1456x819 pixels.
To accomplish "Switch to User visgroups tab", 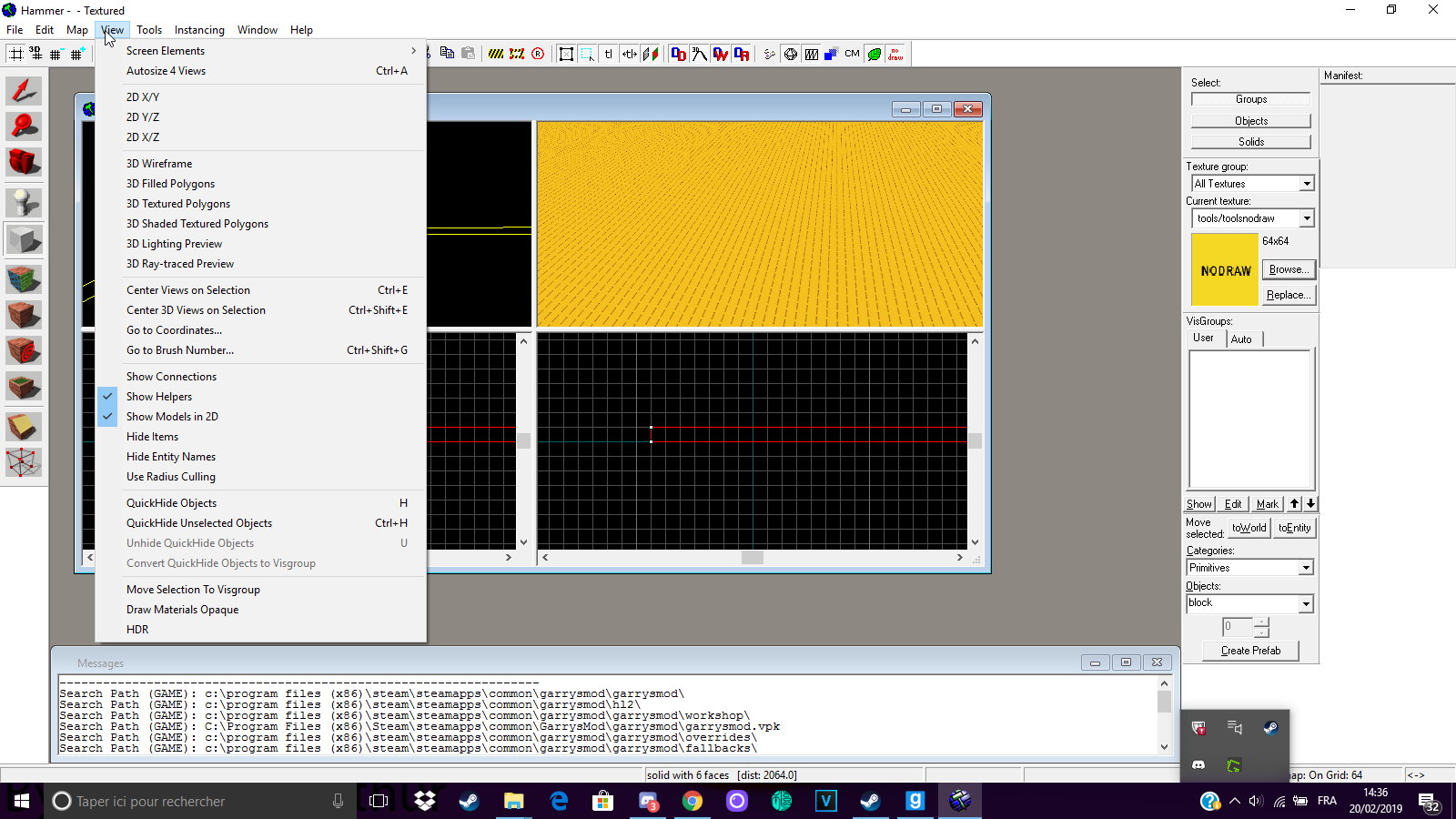I will [x=1203, y=338].
